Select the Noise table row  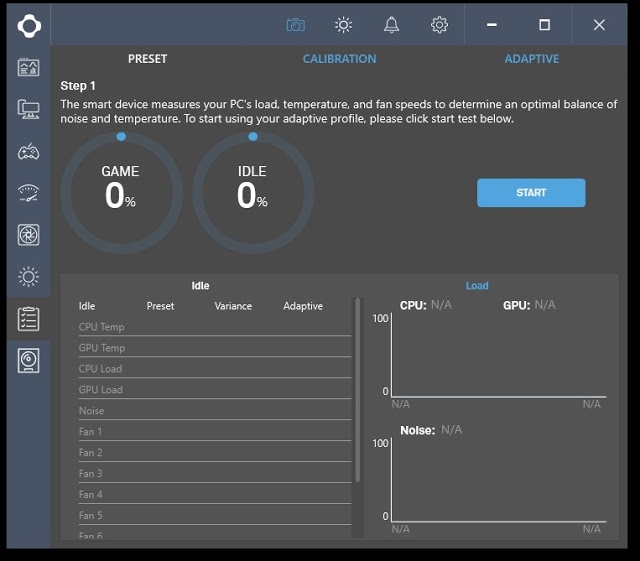[215, 411]
